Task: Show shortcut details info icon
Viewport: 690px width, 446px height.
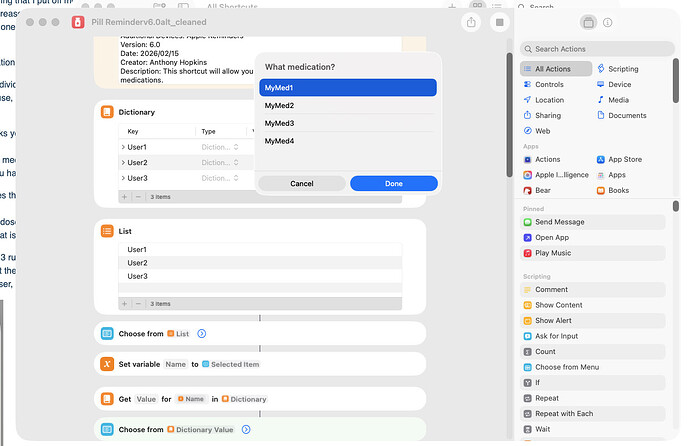Action: click(608, 22)
